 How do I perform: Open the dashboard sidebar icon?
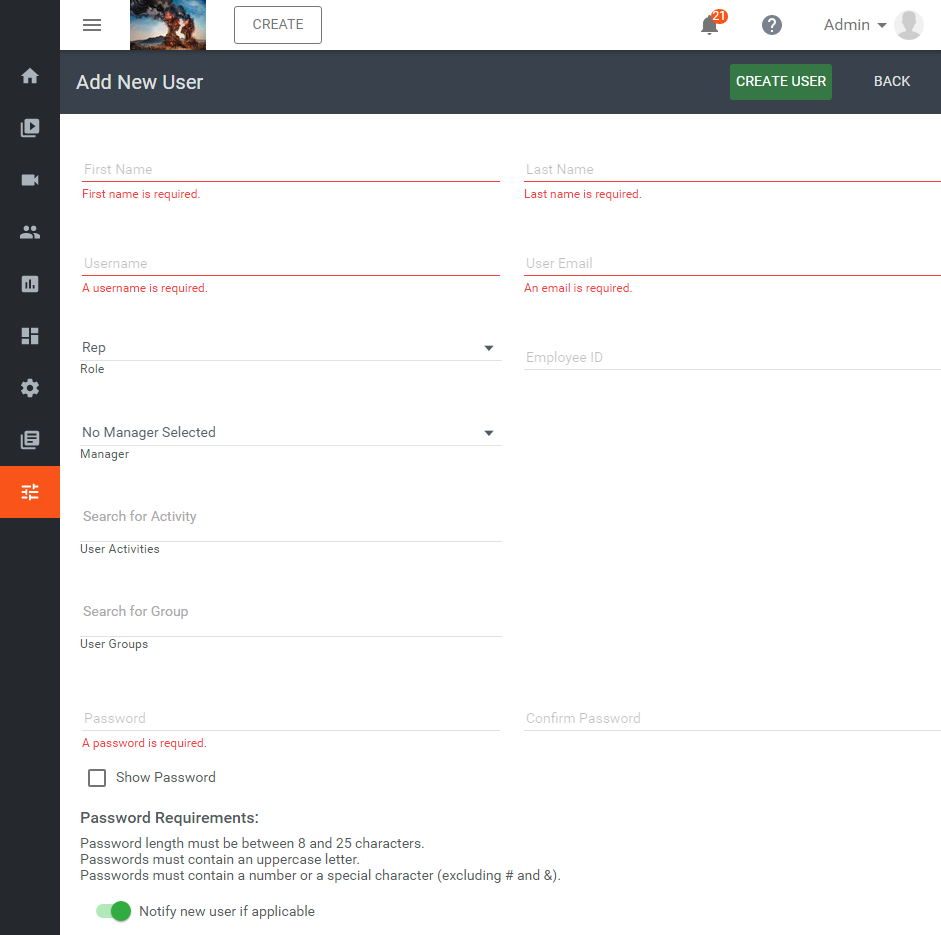(30, 336)
